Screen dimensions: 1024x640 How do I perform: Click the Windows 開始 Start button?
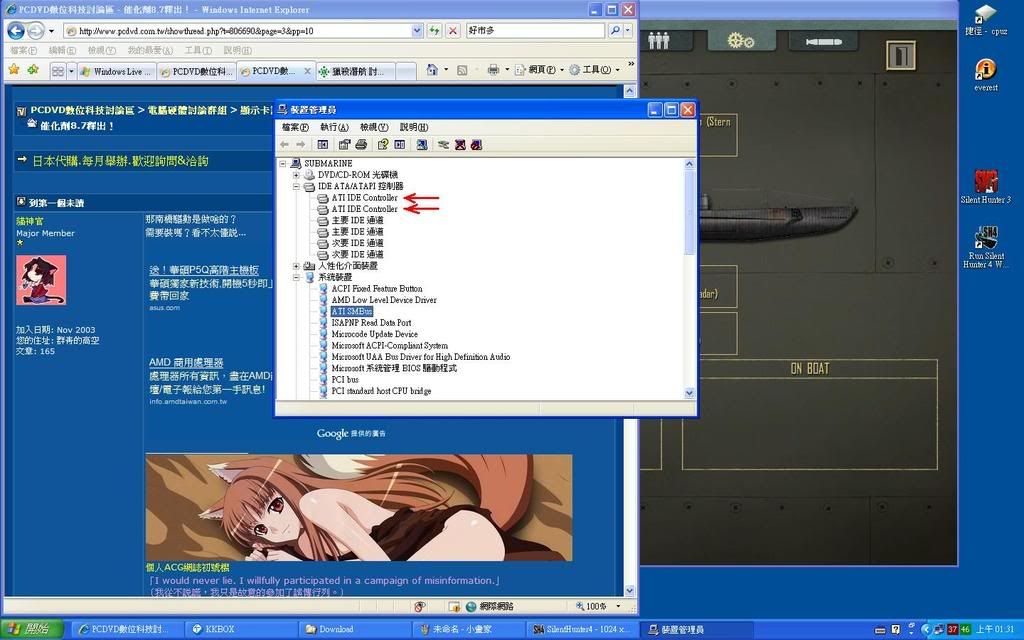click(32, 629)
